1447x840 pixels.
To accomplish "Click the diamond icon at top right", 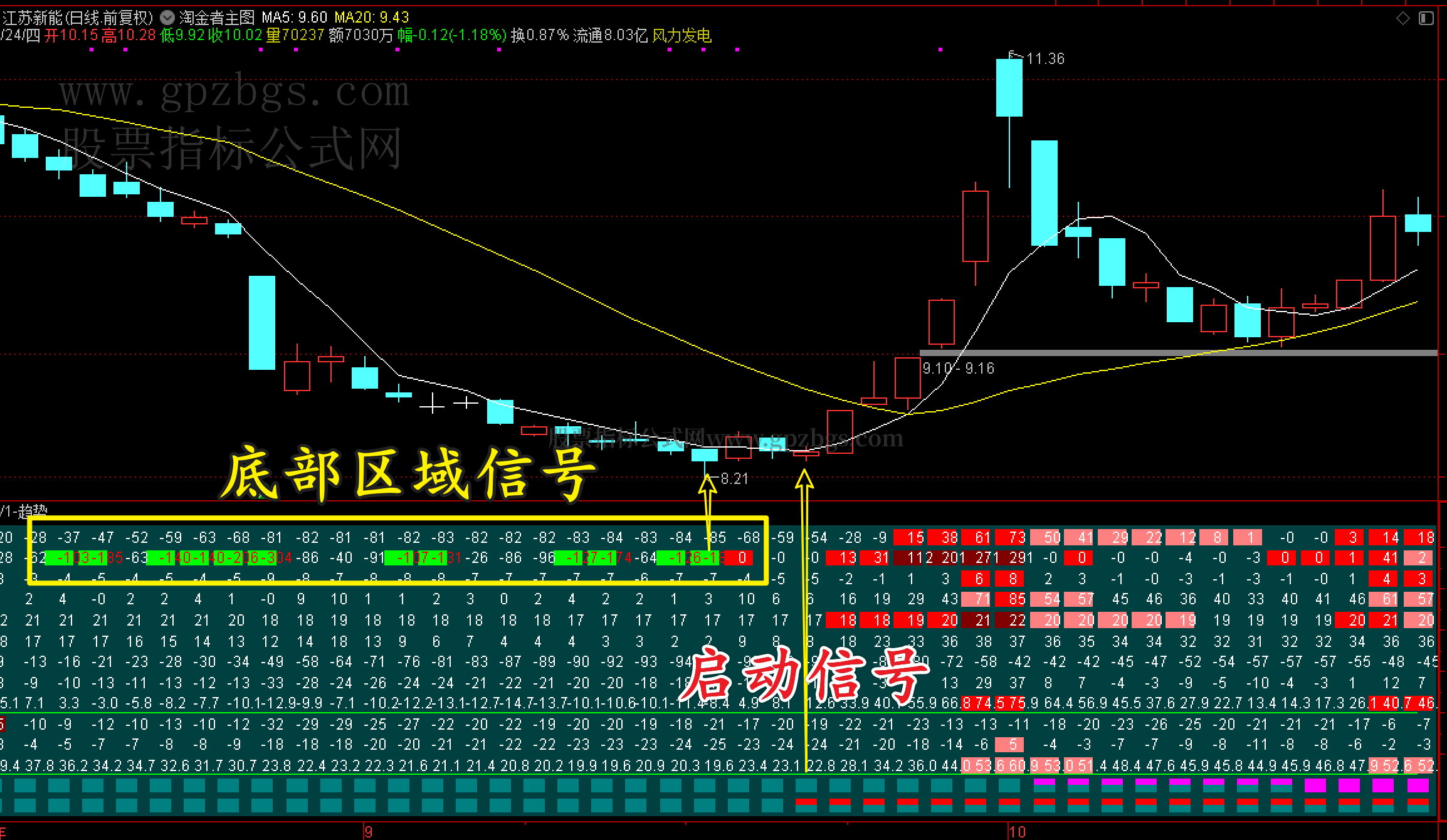I will pyautogui.click(x=1403, y=18).
